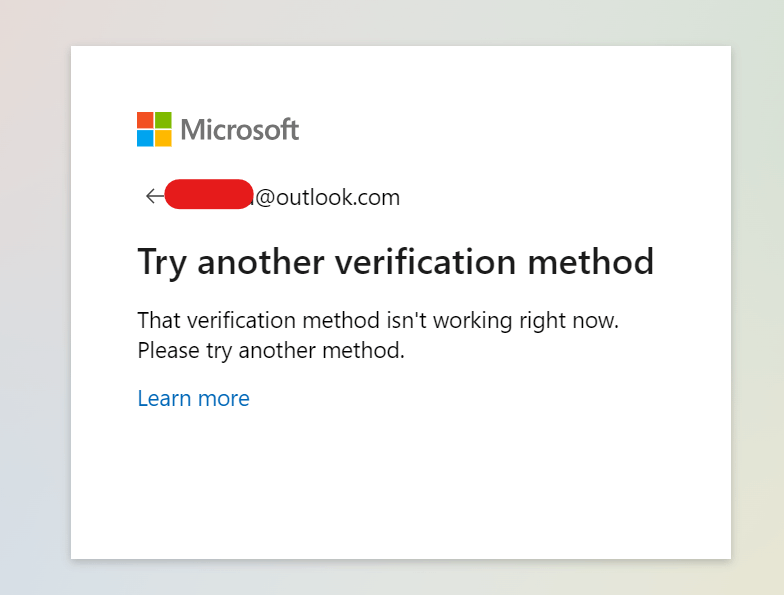Screen dimensions: 784x595
Task: Click "That verification method isn't working" sentence
Action: [325, 320]
